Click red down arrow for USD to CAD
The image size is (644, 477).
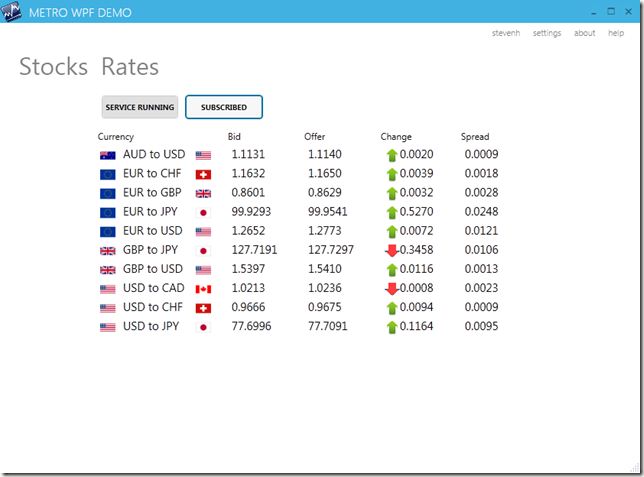(392, 289)
